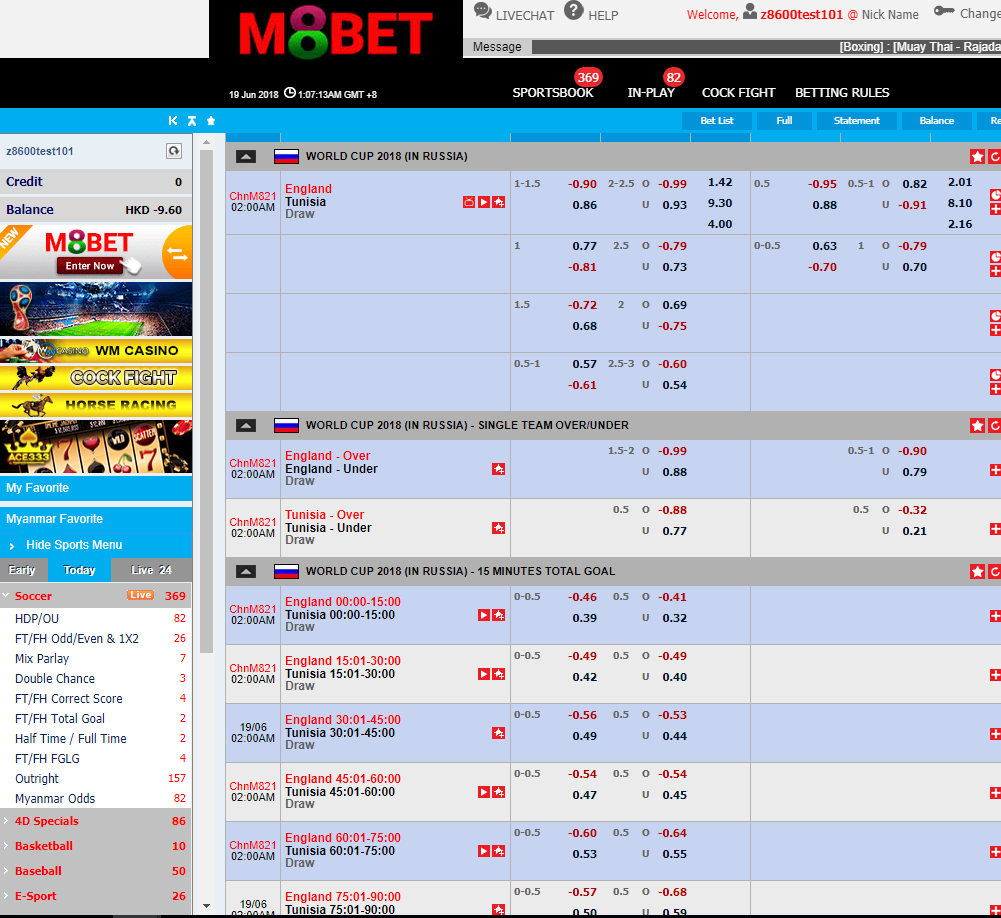
Task: Click the sidebar vertical scrollbar thumb
Action: coord(206,402)
